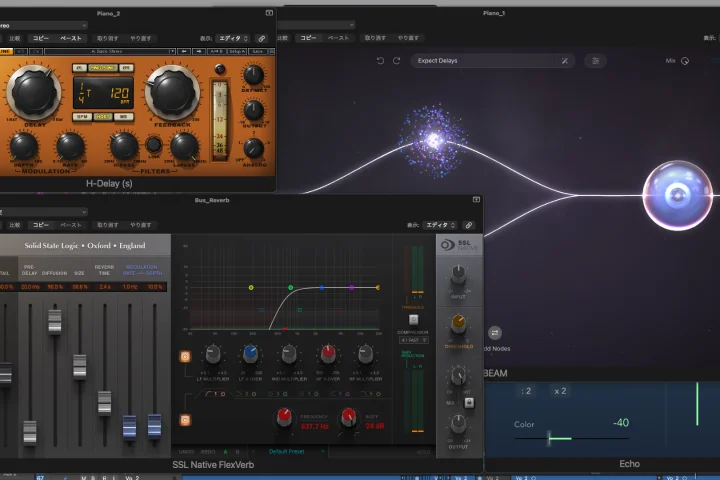Open the sliders settings icon next to Expect Delays
This screenshot has width=720, height=480.
tap(596, 61)
